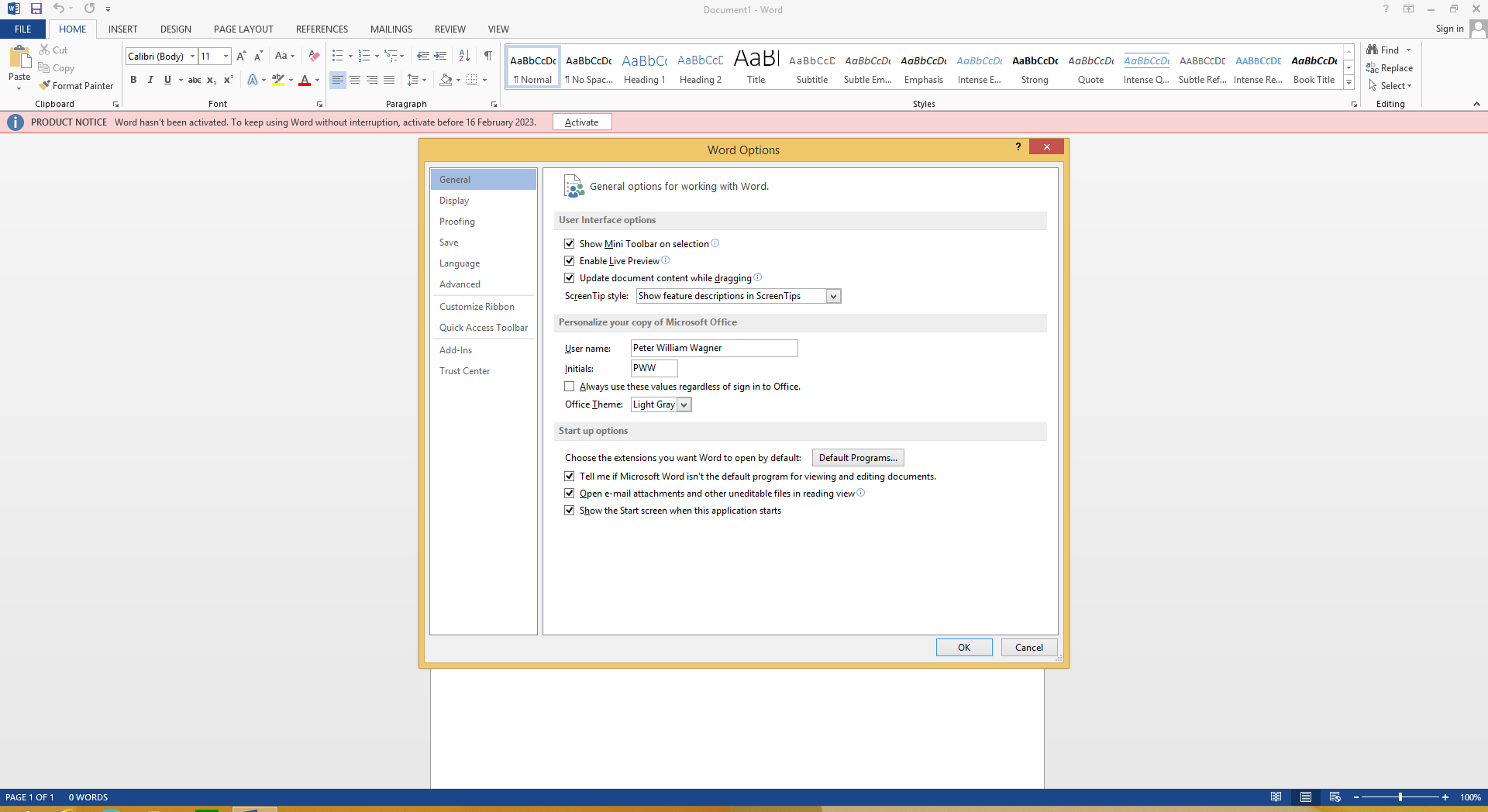Click Grow Font icon

click(x=241, y=56)
